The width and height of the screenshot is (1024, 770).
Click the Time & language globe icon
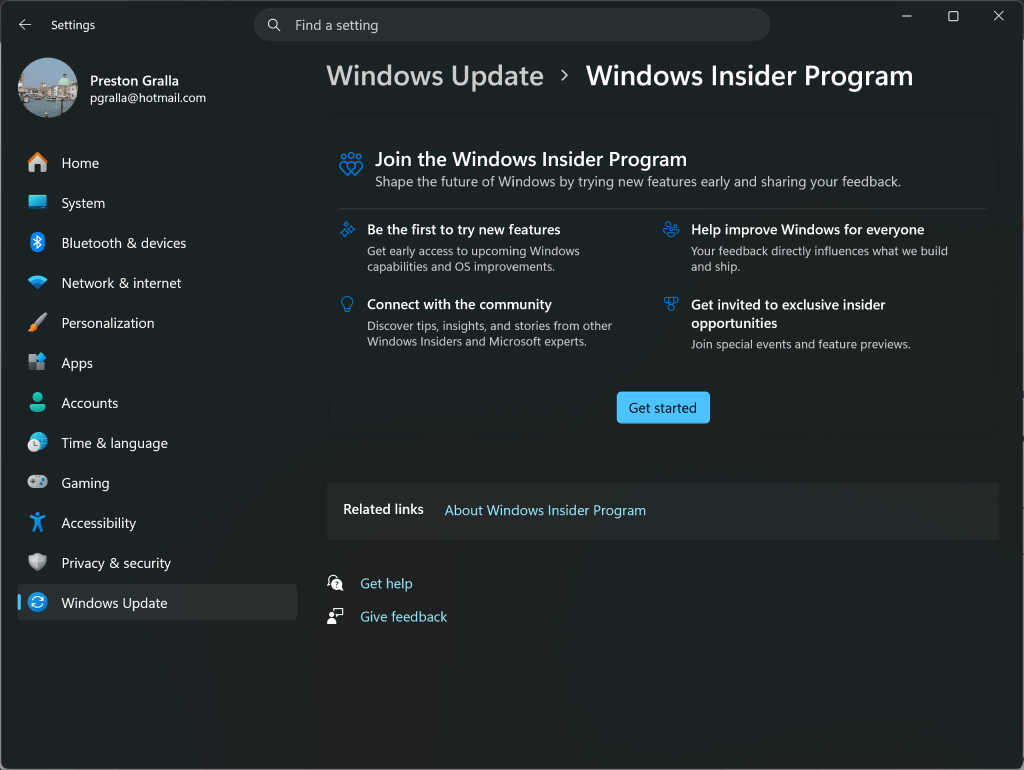coord(37,442)
